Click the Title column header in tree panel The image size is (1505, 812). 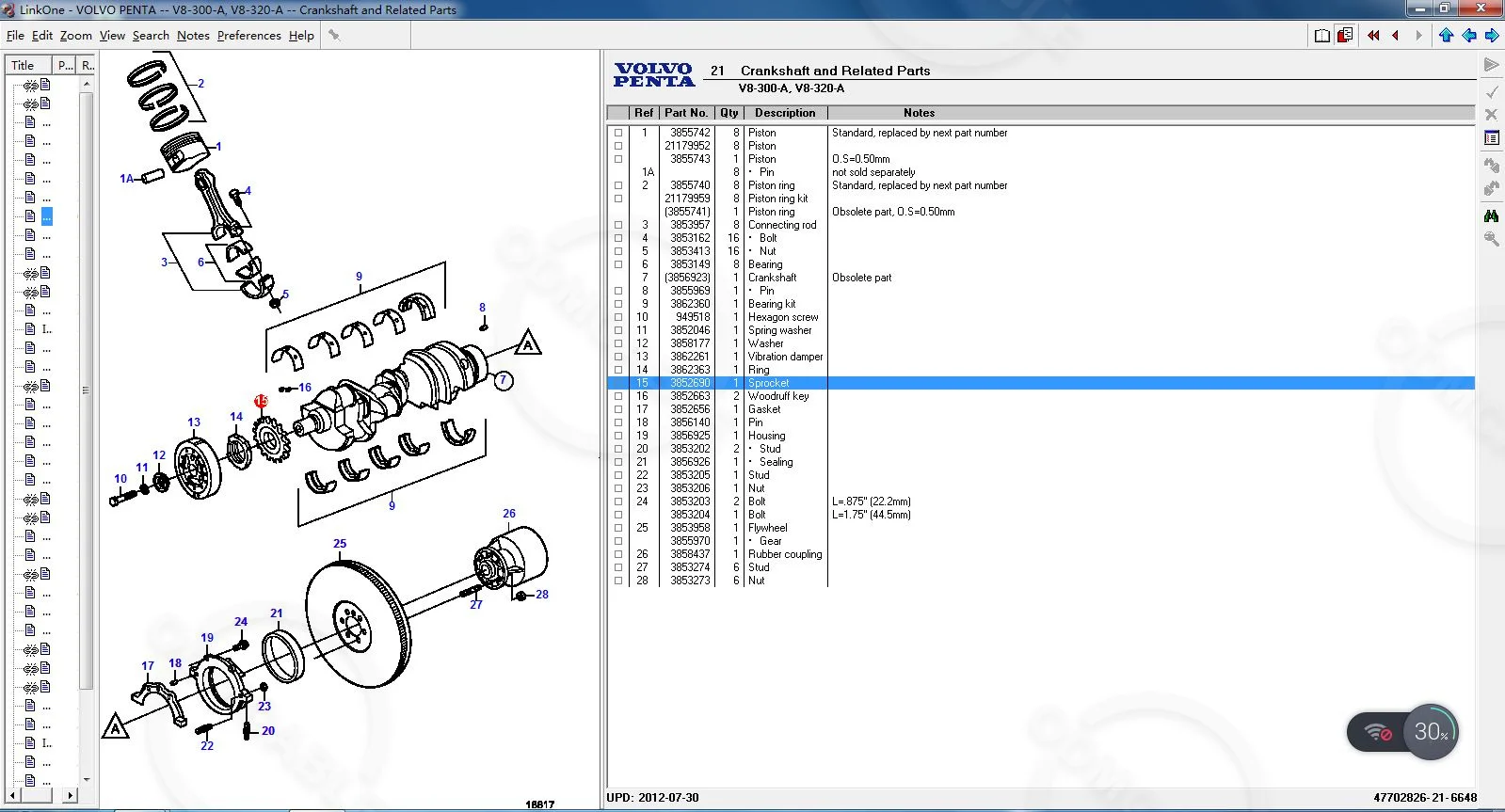(28, 65)
